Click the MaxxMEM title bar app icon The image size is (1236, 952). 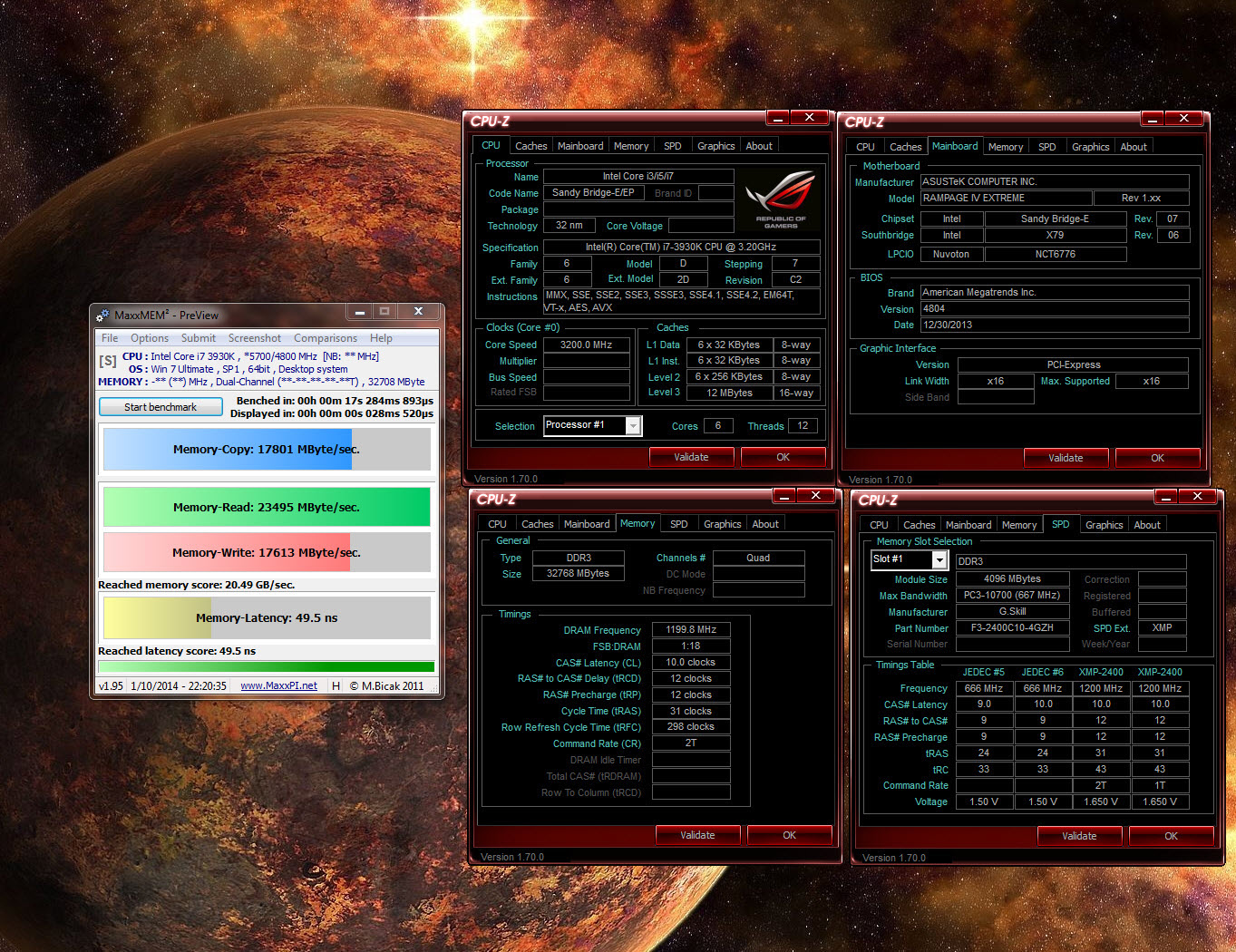(x=102, y=315)
